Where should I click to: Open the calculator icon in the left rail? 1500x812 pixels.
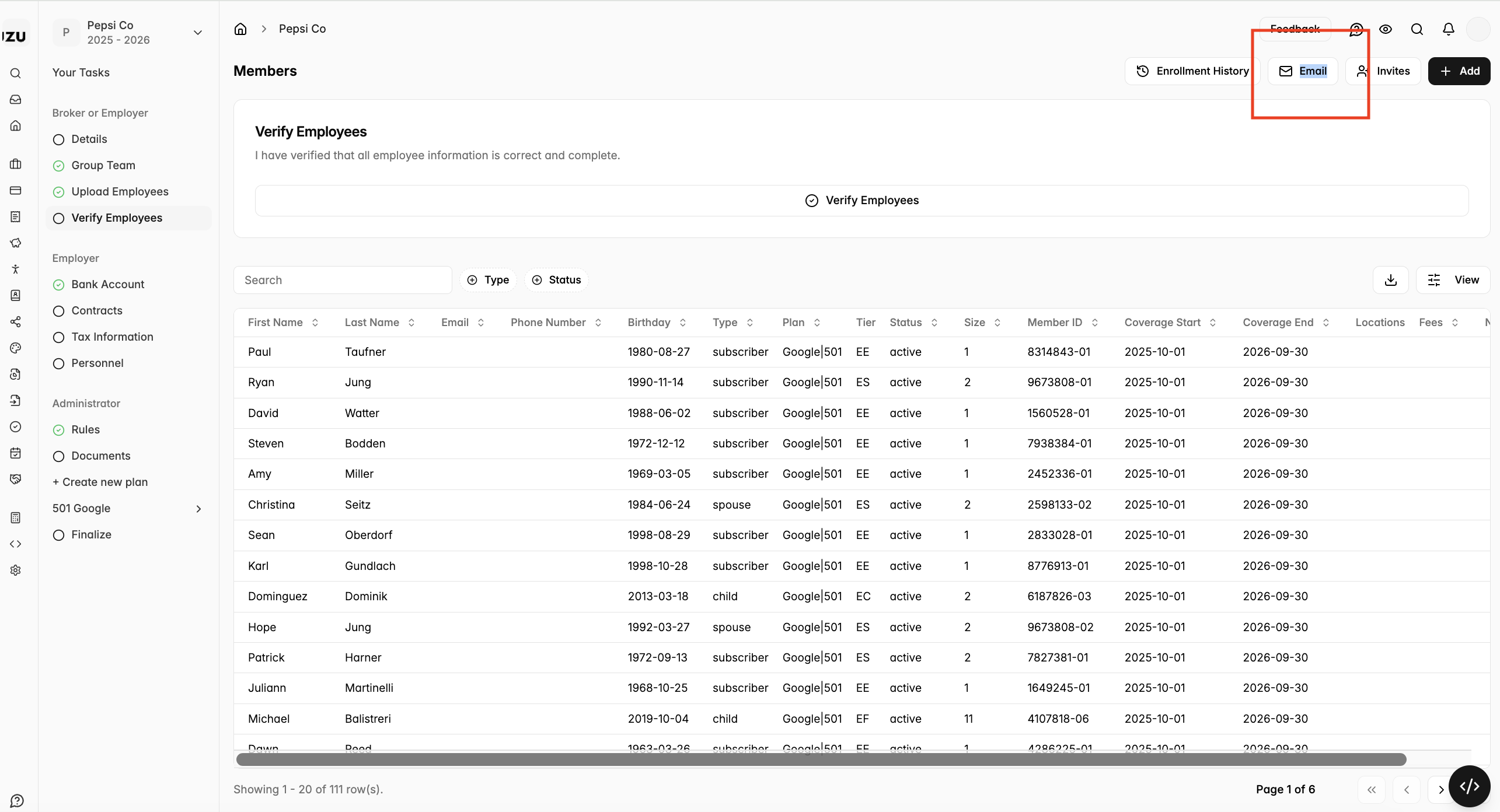[x=16, y=517]
